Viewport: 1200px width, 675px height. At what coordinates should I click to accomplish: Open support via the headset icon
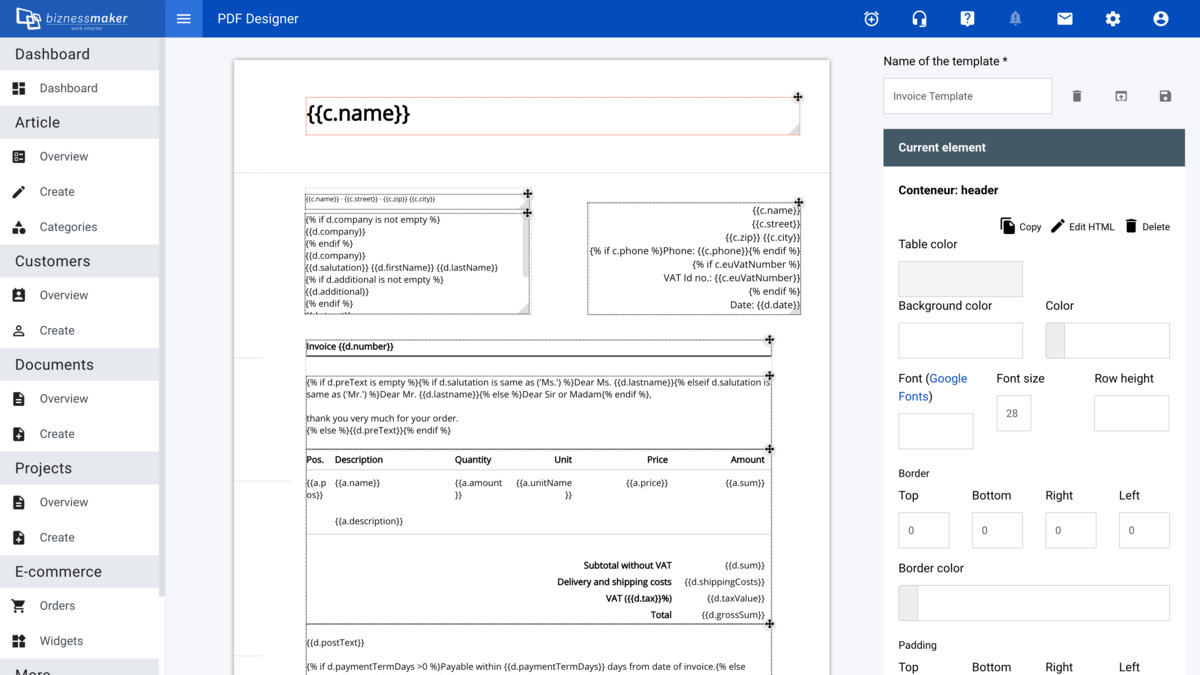(x=919, y=19)
